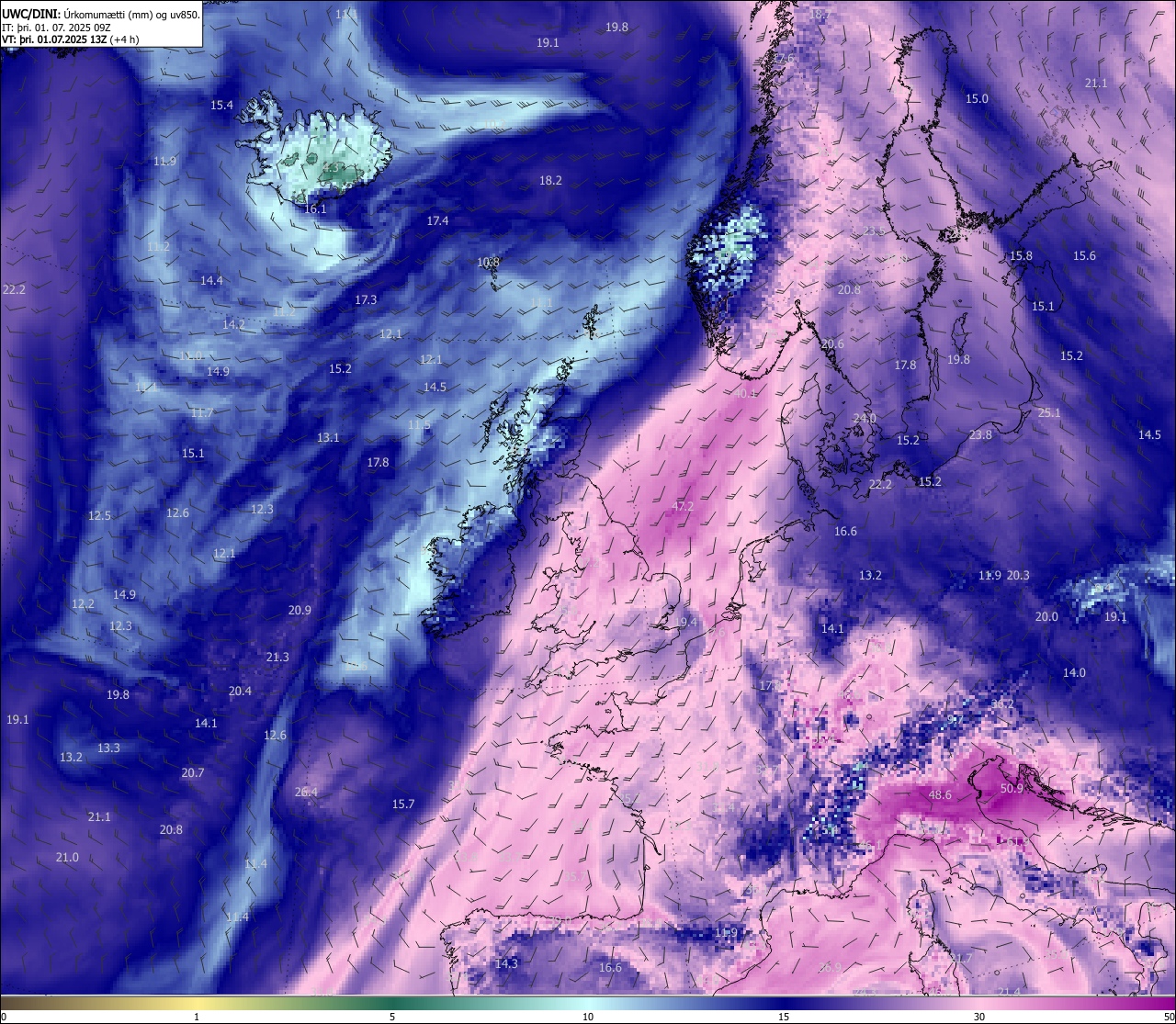
Task: Click the UWC/DINI title line
Action: [x=100, y=14]
